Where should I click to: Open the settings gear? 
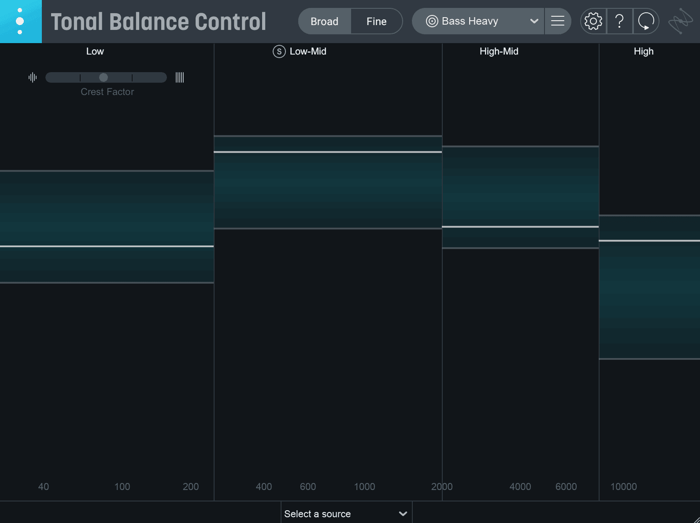coord(593,21)
